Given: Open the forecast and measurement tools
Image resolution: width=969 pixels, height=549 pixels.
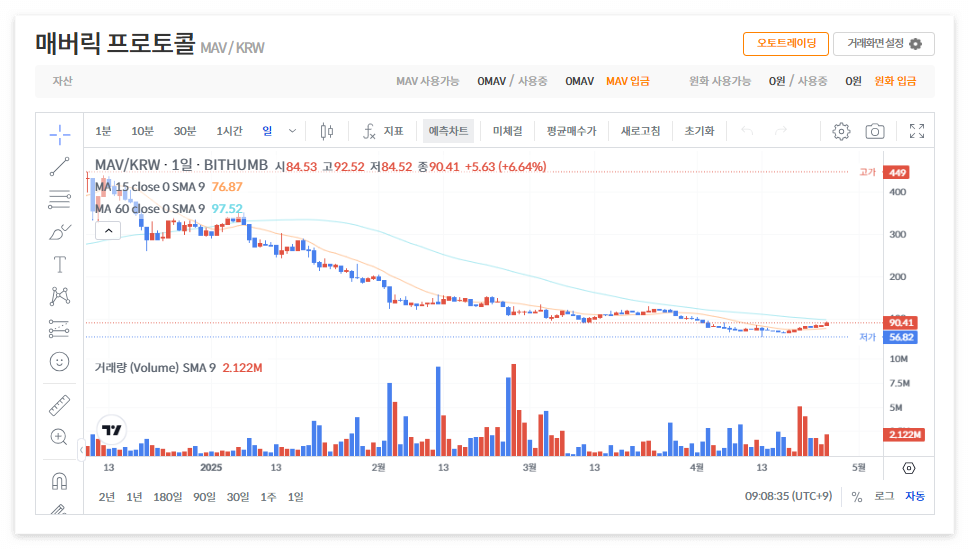Looking at the screenshot, I should click(x=59, y=329).
